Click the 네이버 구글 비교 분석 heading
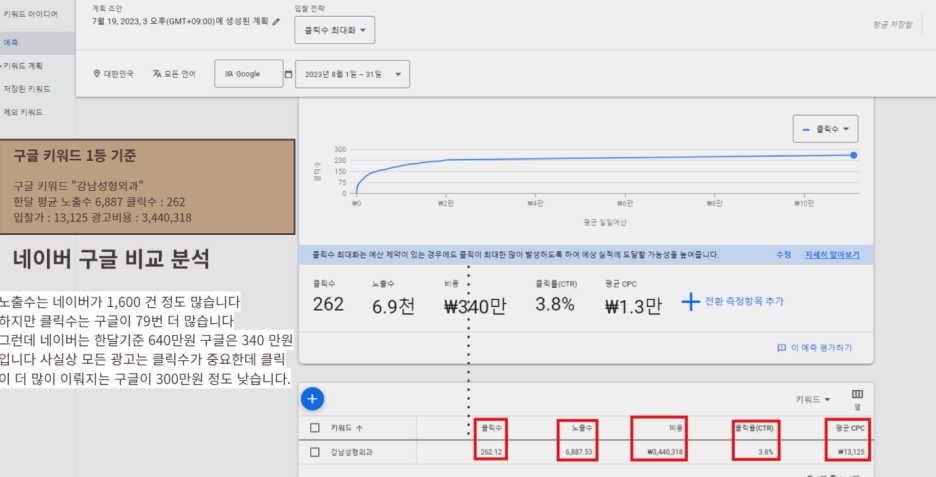Image resolution: width=936 pixels, height=477 pixels. pyautogui.click(x=111, y=259)
